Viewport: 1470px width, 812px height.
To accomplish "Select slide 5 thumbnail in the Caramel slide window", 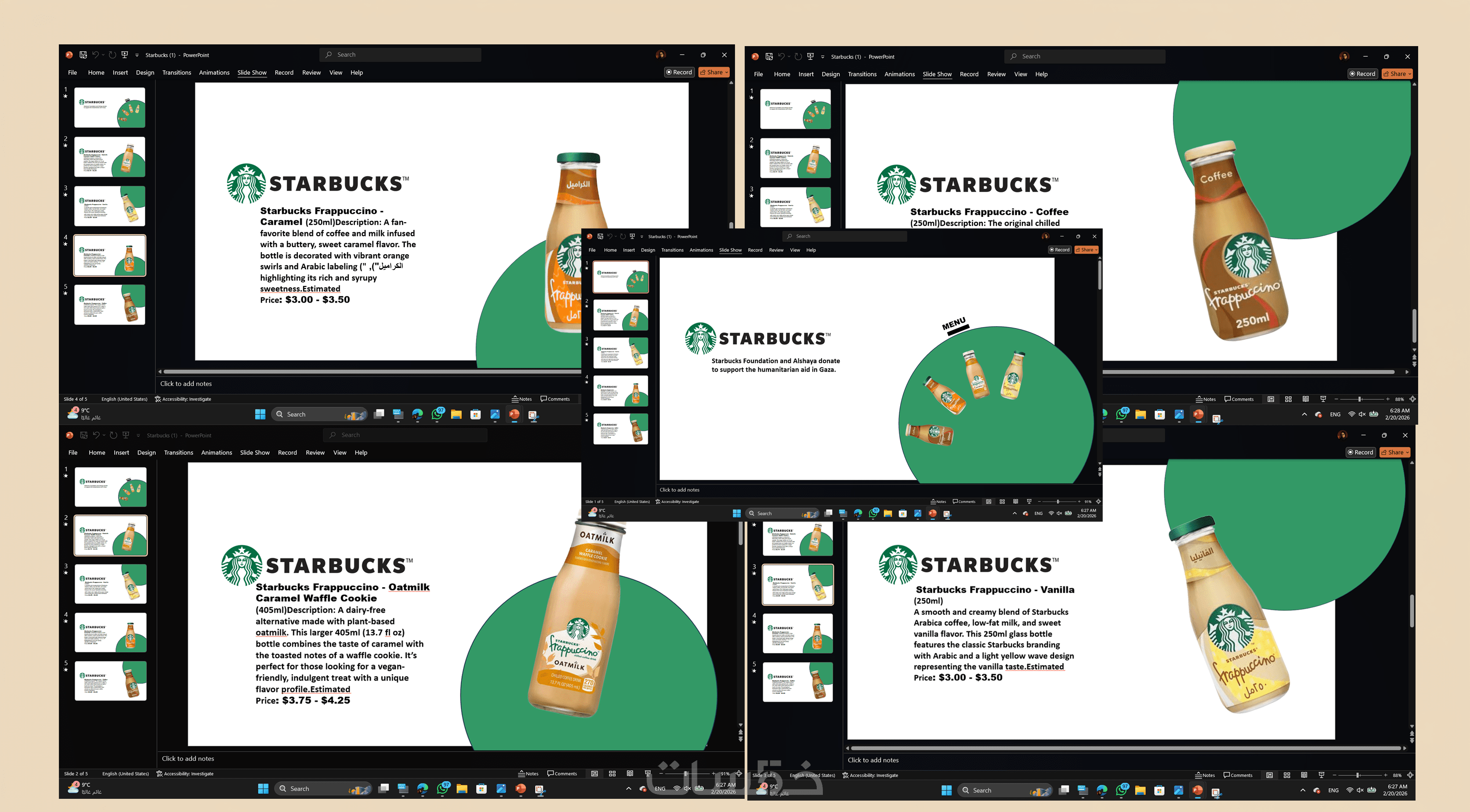I will coord(109,305).
